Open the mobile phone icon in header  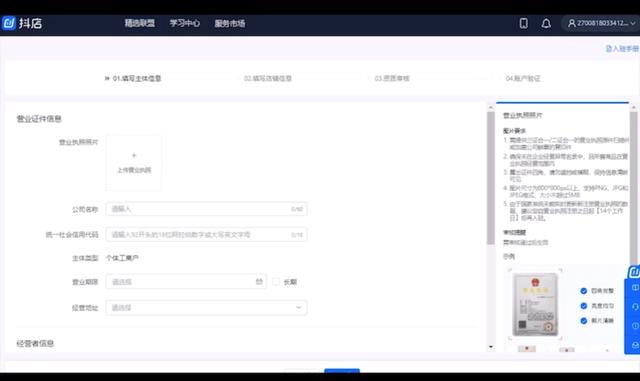pos(524,23)
